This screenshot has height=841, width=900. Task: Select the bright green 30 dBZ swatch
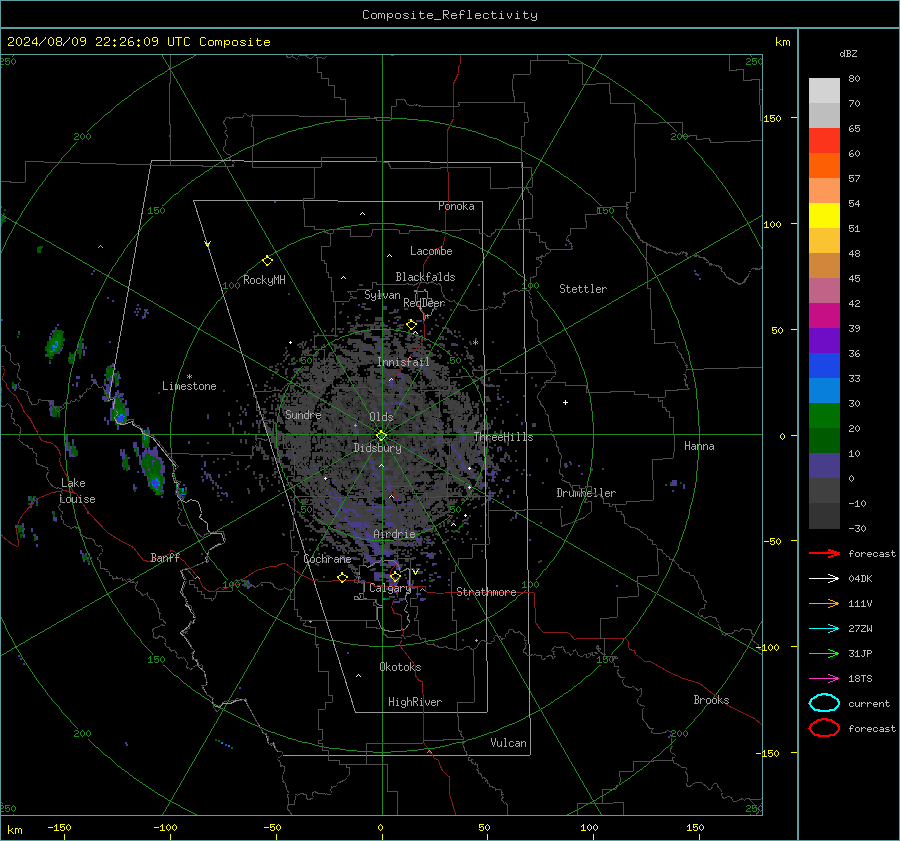coord(824,416)
